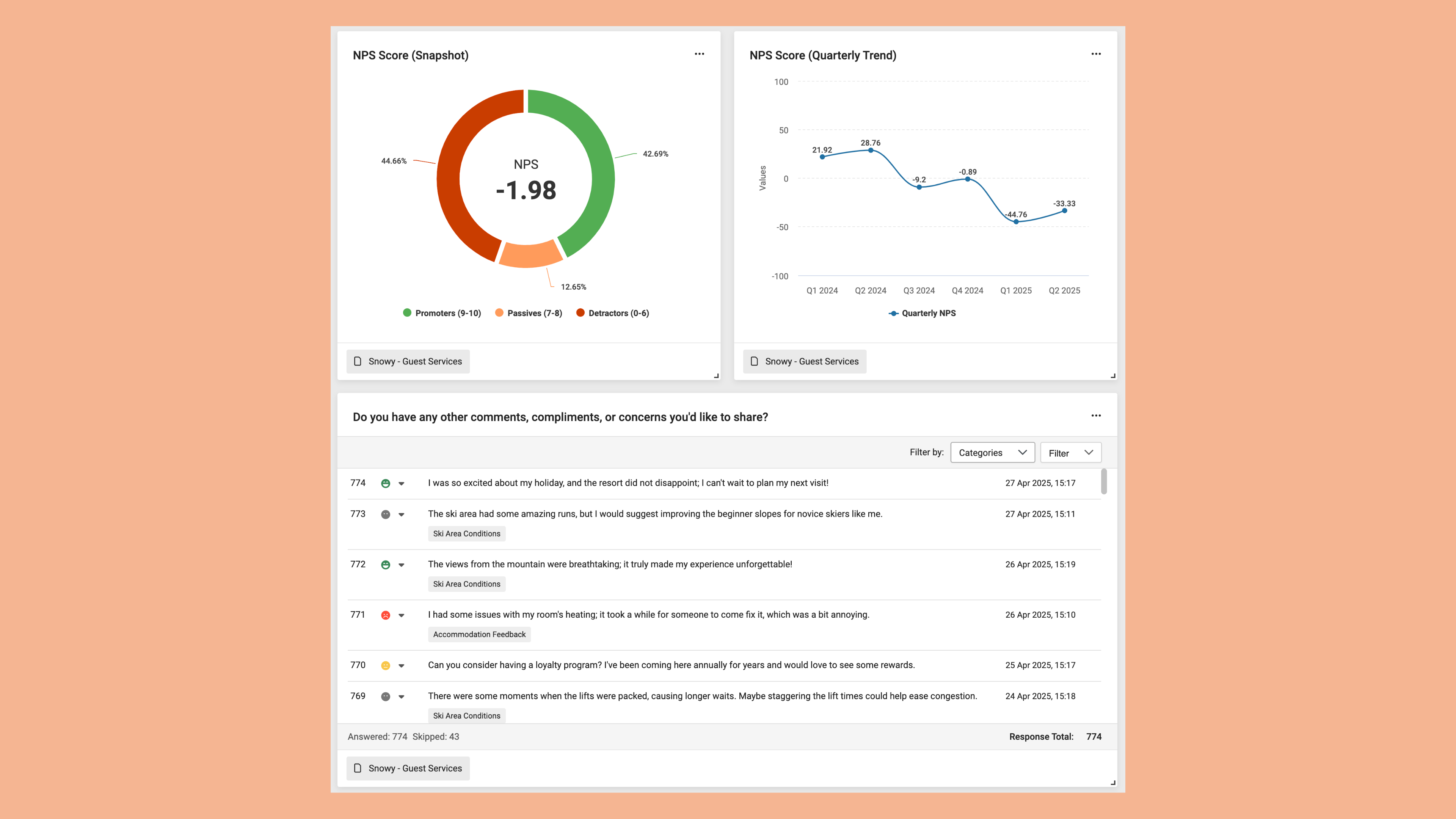Expand response 771 with its chevron arrow
Screen dimensions: 1456x819
click(x=402, y=615)
